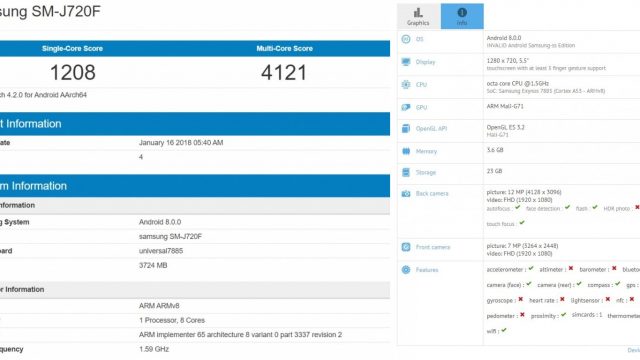Click the Android 8.0.0 value in system table
The image size is (640, 360).
pyautogui.click(x=160, y=222)
